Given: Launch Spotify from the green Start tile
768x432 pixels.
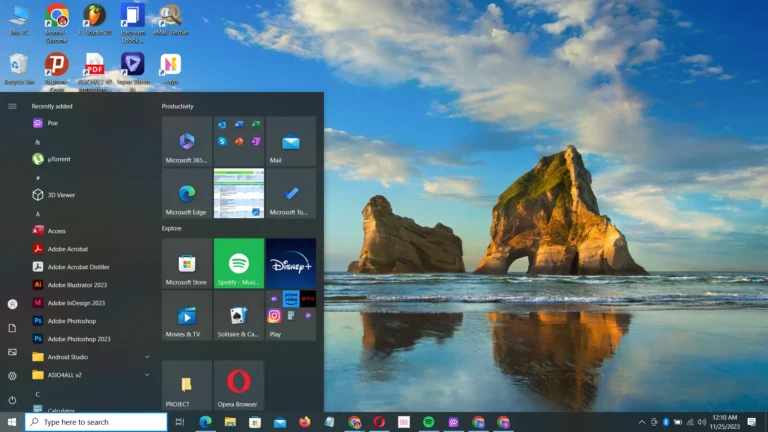Looking at the screenshot, I should point(239,264).
